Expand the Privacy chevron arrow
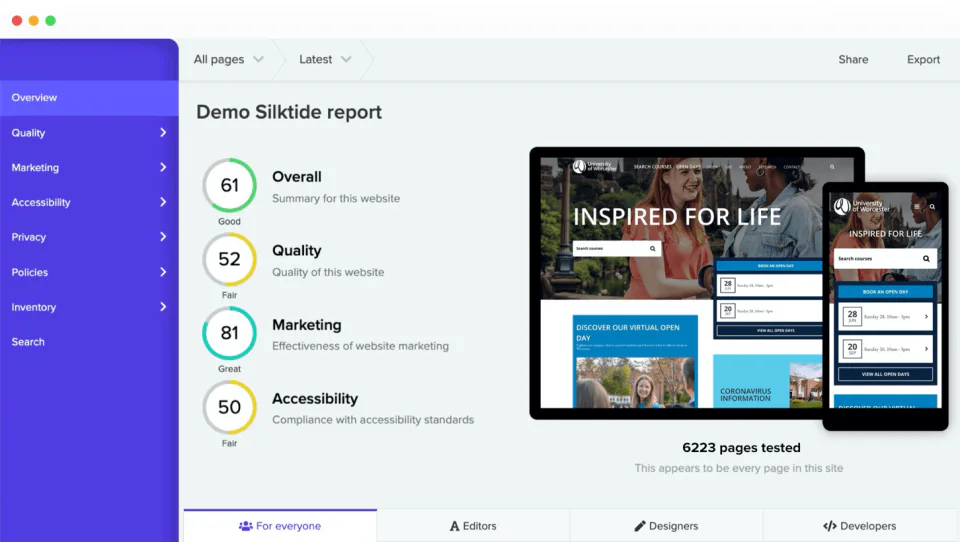This screenshot has height=542, width=960. click(x=163, y=237)
